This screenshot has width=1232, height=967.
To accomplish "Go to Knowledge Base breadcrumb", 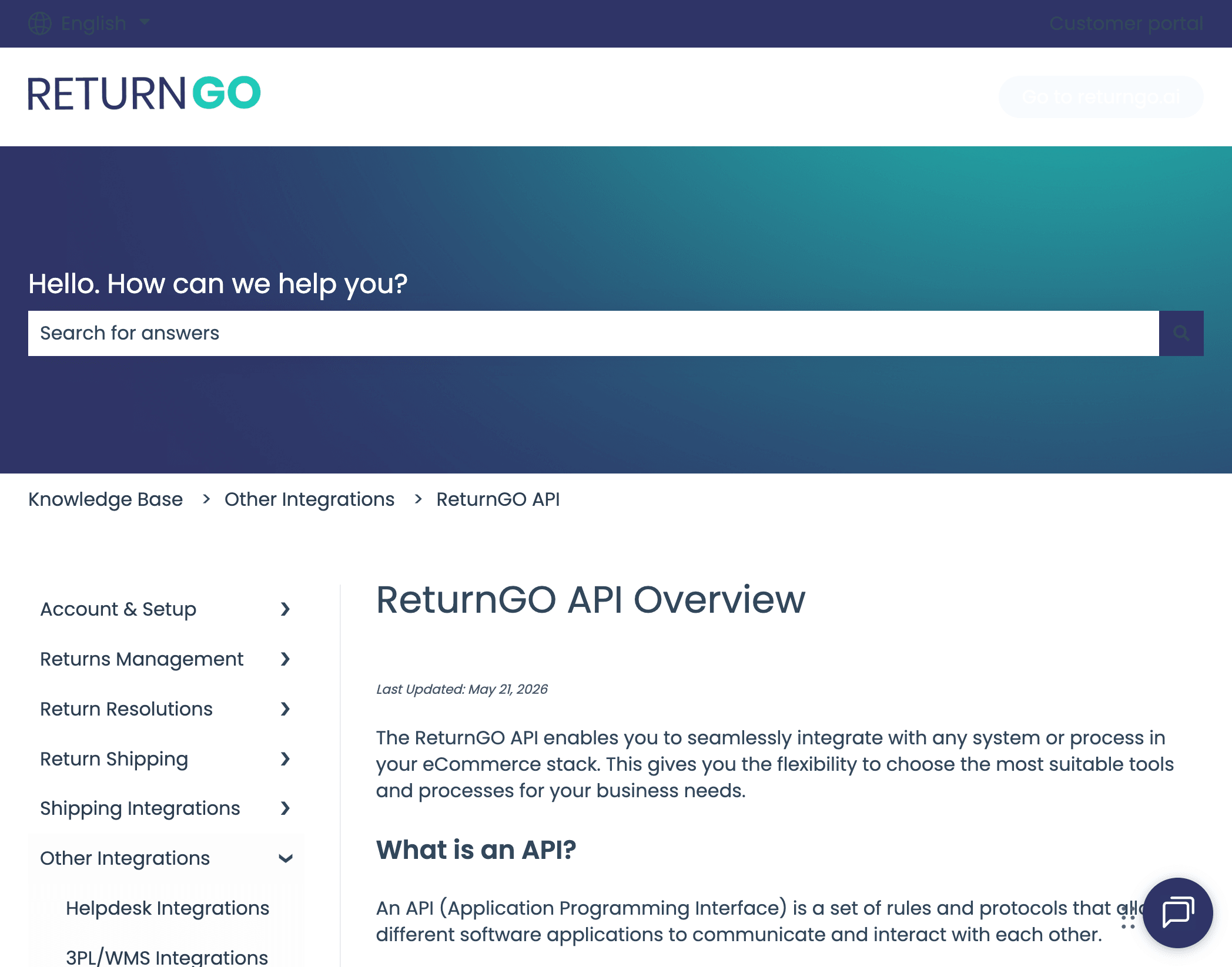I will pyautogui.click(x=105, y=499).
